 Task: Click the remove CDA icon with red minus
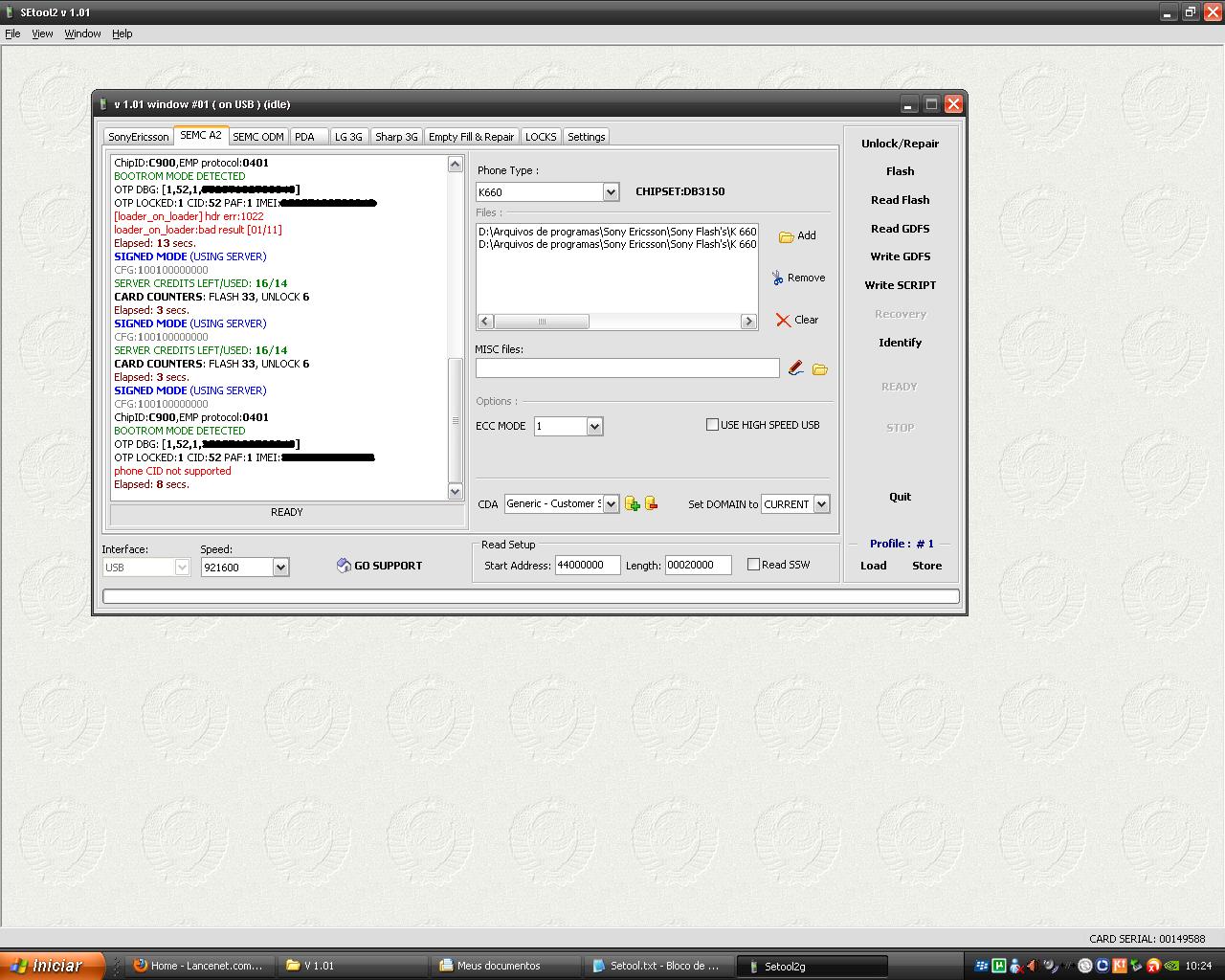click(651, 503)
